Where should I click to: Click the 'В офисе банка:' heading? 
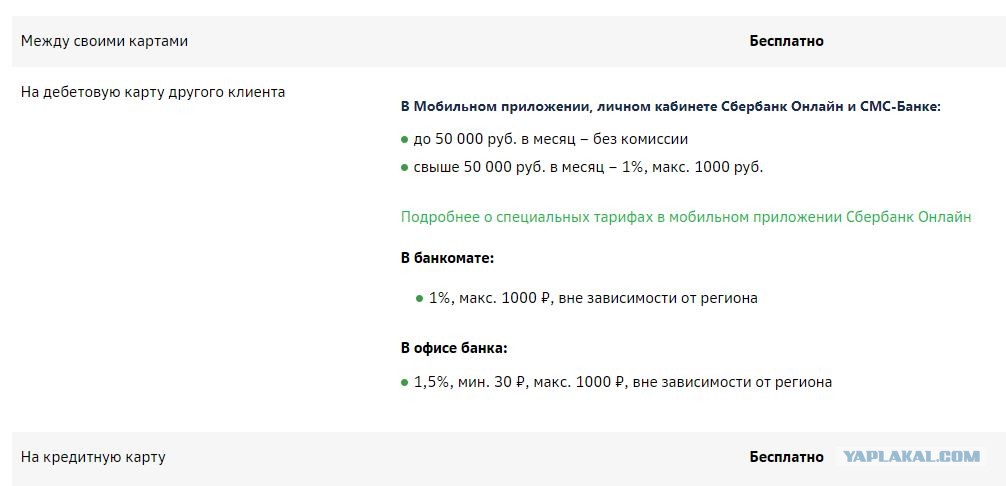[454, 349]
